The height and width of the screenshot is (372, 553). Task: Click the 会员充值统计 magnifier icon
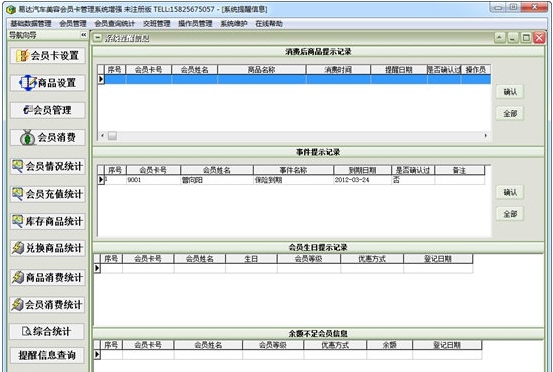point(18,194)
